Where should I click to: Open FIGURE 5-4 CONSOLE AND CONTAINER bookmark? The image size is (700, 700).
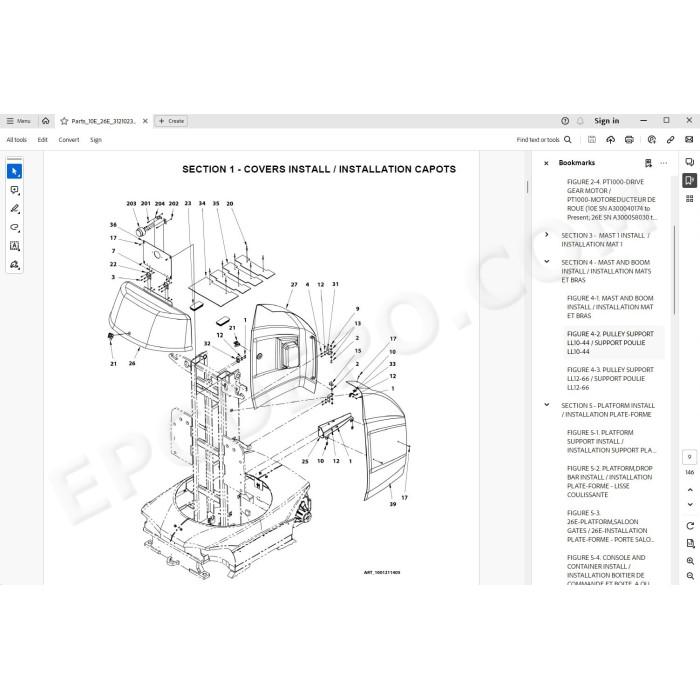coord(608,570)
